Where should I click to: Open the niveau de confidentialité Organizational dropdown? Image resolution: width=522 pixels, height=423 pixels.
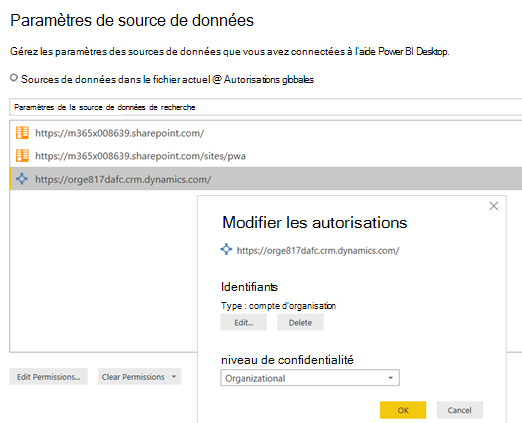coord(310,378)
